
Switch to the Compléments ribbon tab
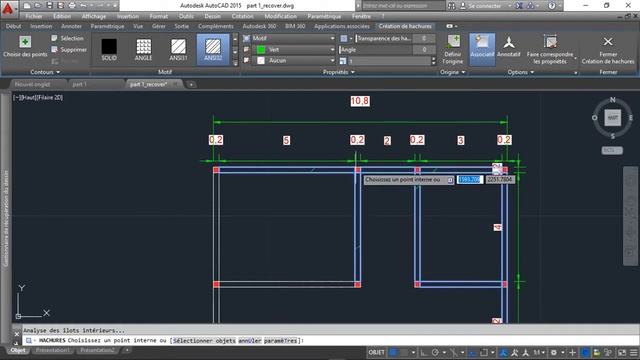(216, 26)
